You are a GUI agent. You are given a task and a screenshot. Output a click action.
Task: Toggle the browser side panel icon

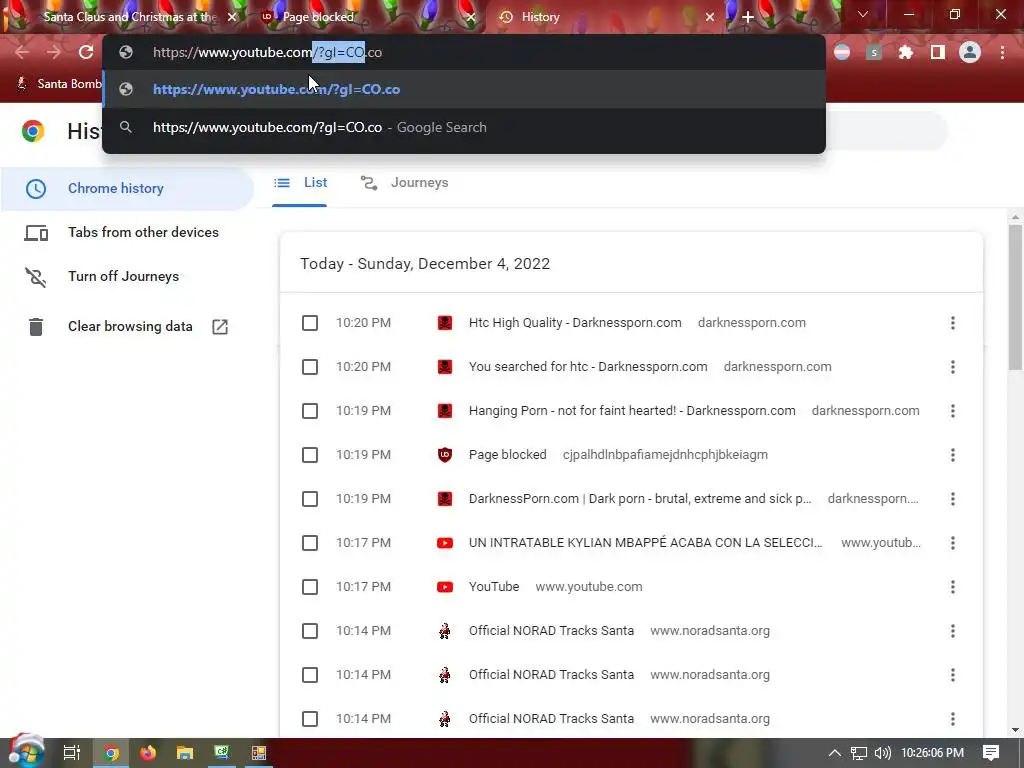tap(938, 52)
